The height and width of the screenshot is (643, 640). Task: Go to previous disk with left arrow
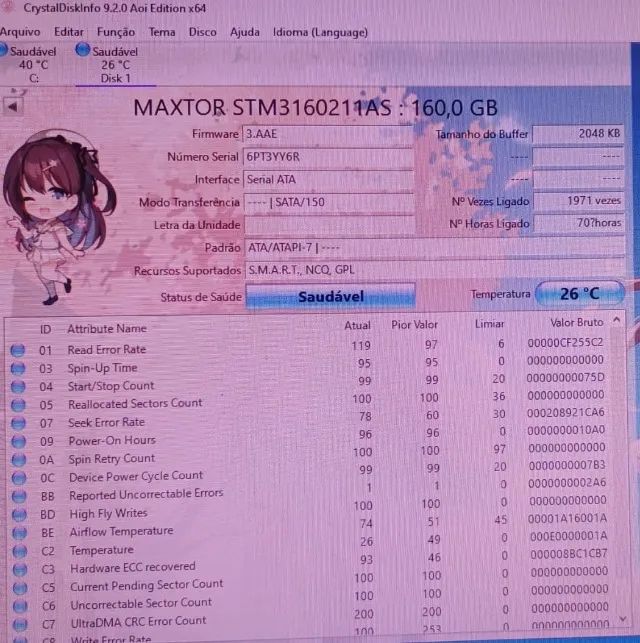(x=13, y=107)
